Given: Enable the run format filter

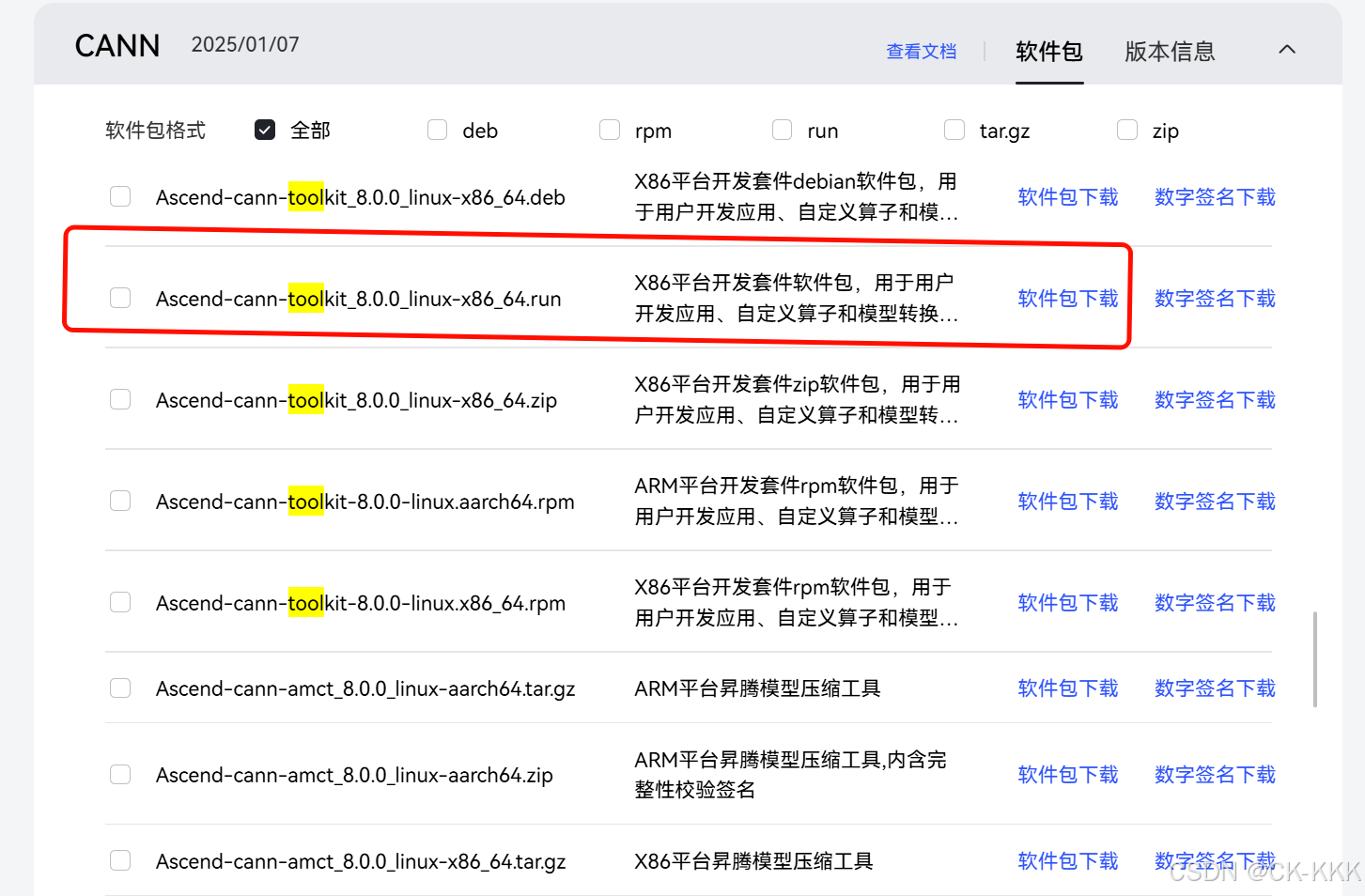Looking at the screenshot, I should pyautogui.click(x=782, y=130).
